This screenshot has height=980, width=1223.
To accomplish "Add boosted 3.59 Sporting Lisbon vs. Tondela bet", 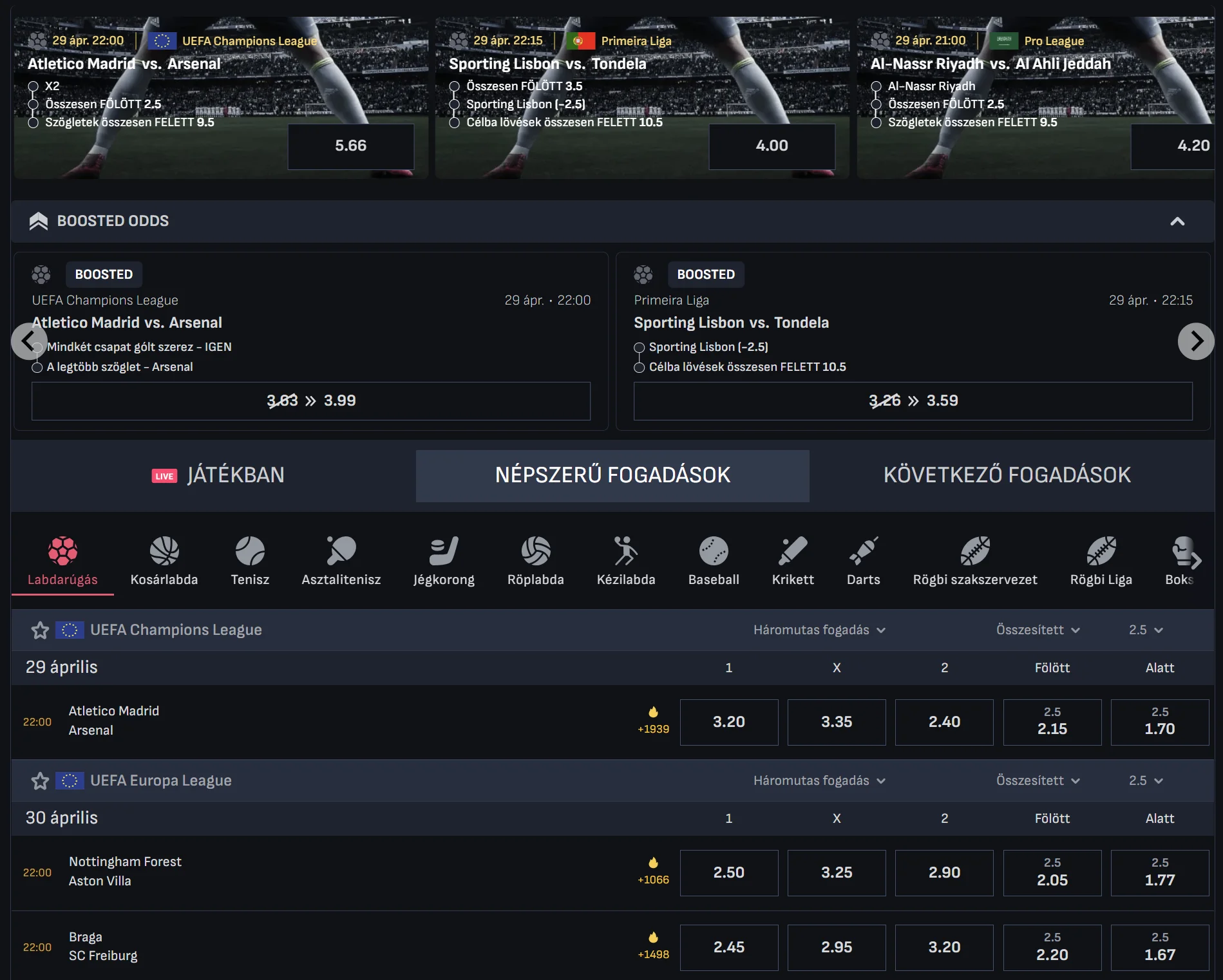I will (913, 400).
